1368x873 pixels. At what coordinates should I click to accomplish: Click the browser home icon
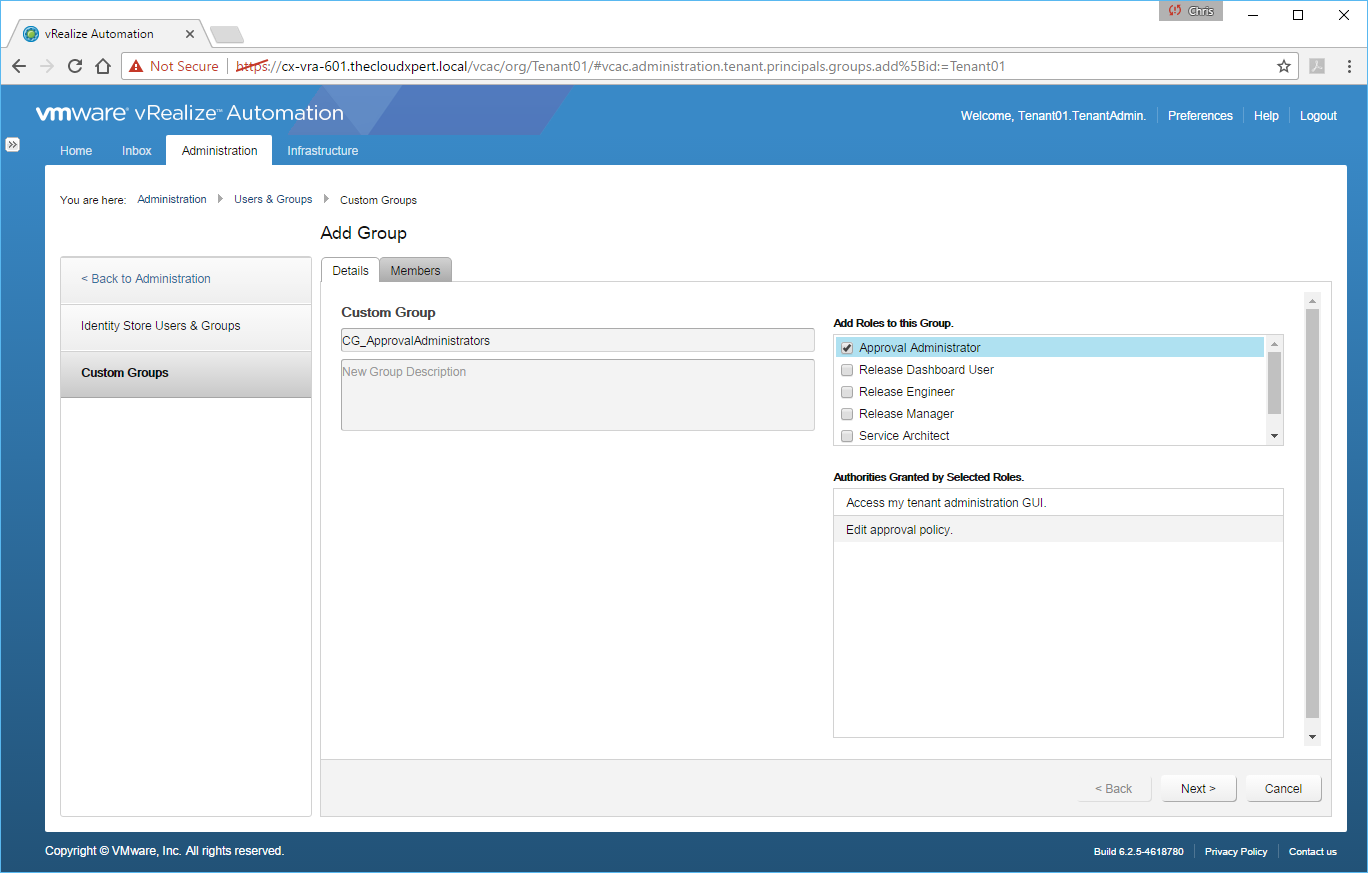(102, 66)
